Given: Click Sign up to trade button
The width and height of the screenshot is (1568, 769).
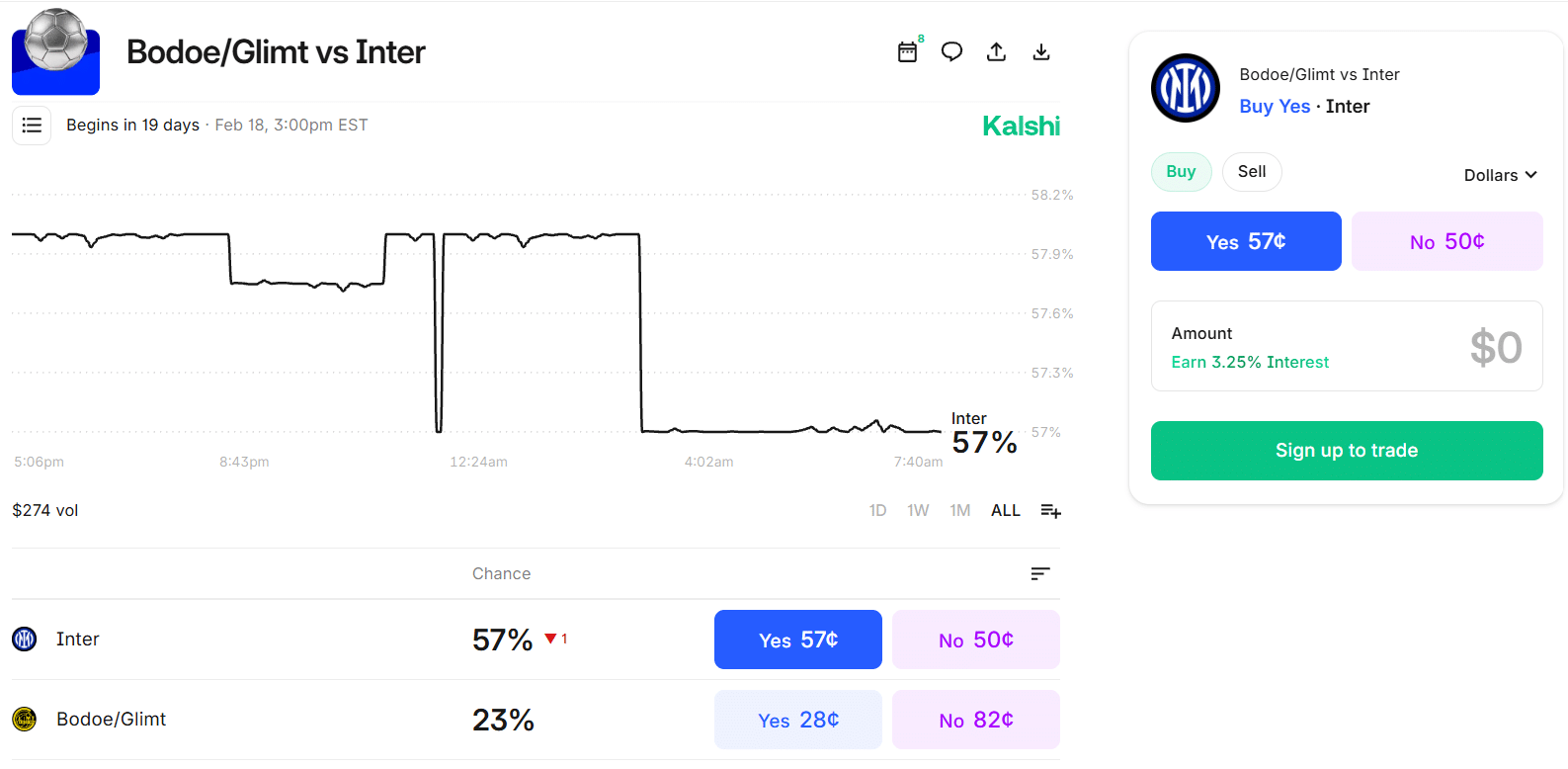Looking at the screenshot, I should click(1346, 451).
